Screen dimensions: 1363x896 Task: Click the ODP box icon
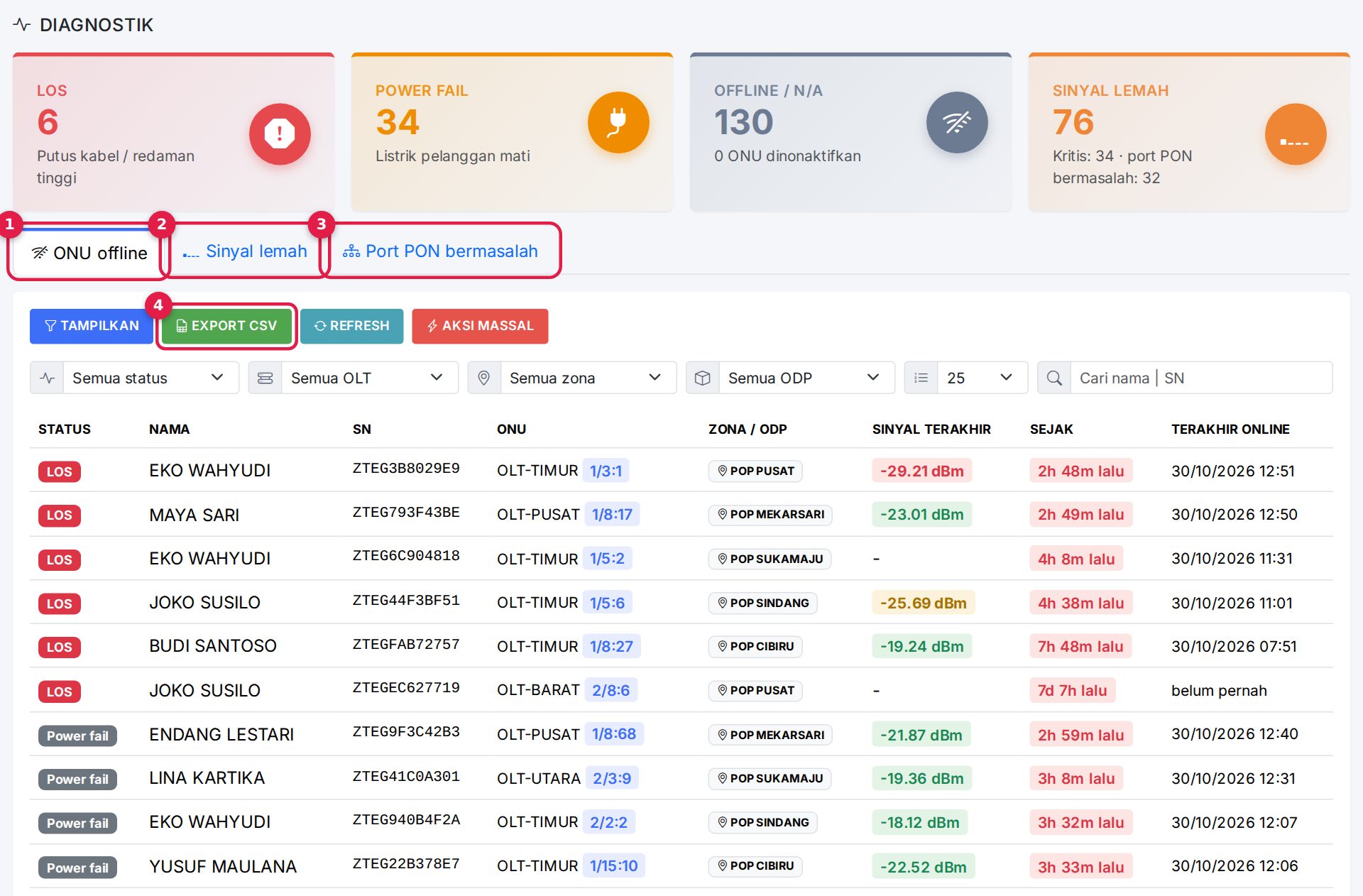[x=702, y=378]
